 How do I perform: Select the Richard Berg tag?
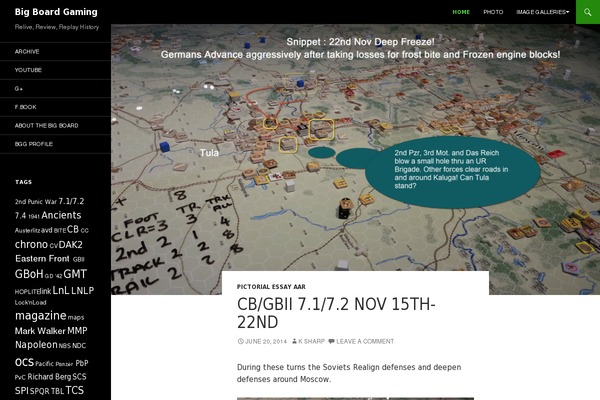[49, 377]
